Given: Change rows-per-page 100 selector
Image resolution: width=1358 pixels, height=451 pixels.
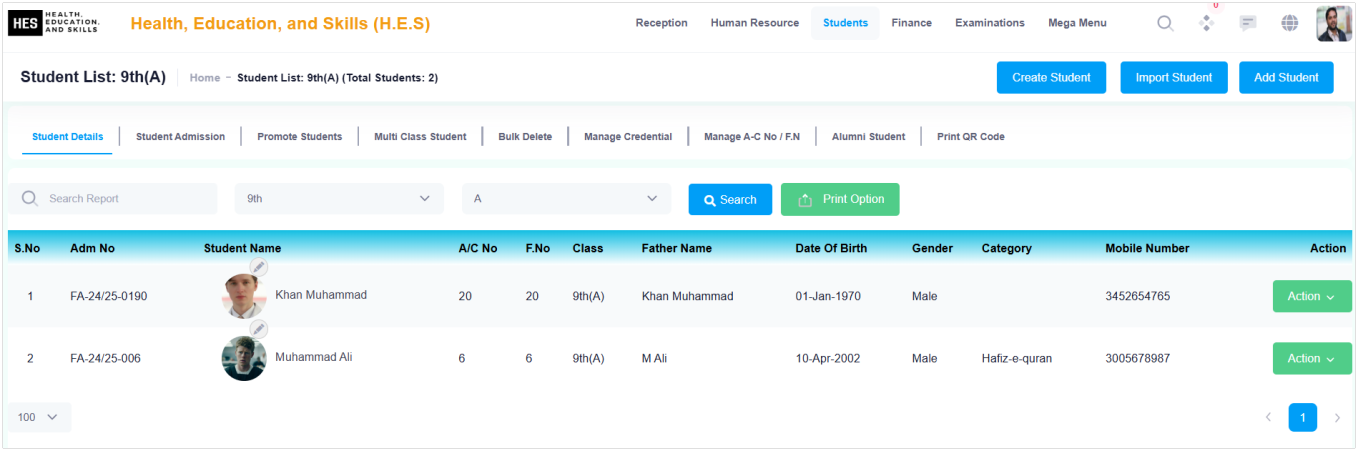Looking at the screenshot, I should click(39, 417).
